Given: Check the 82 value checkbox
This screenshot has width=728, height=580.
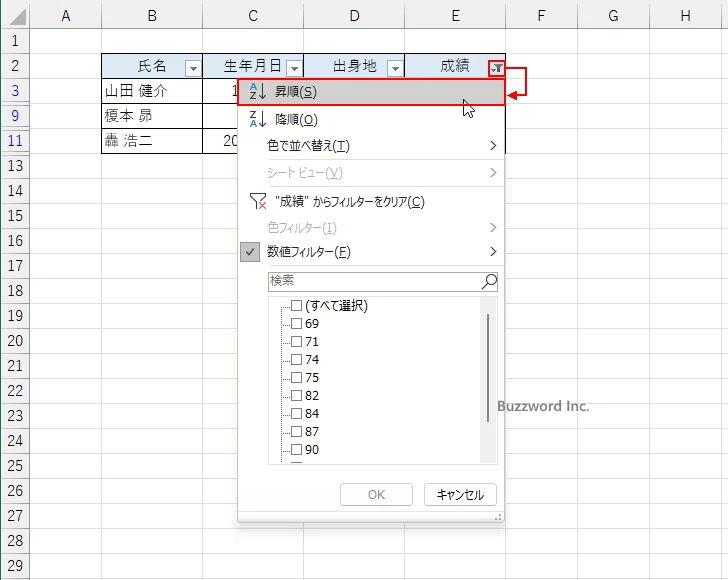Looking at the screenshot, I should [x=296, y=396].
